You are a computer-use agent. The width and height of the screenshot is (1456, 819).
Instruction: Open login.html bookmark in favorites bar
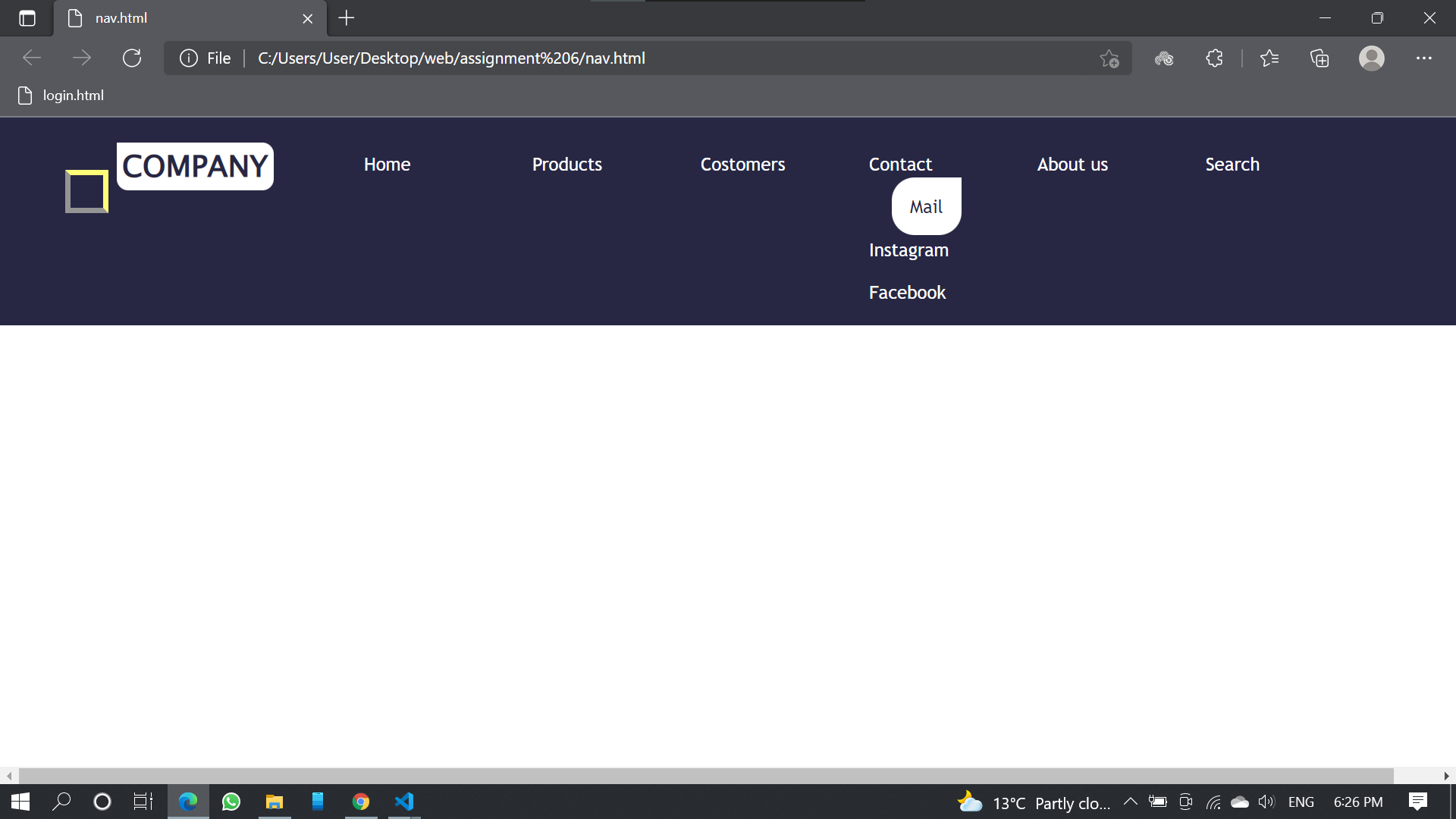[61, 96]
